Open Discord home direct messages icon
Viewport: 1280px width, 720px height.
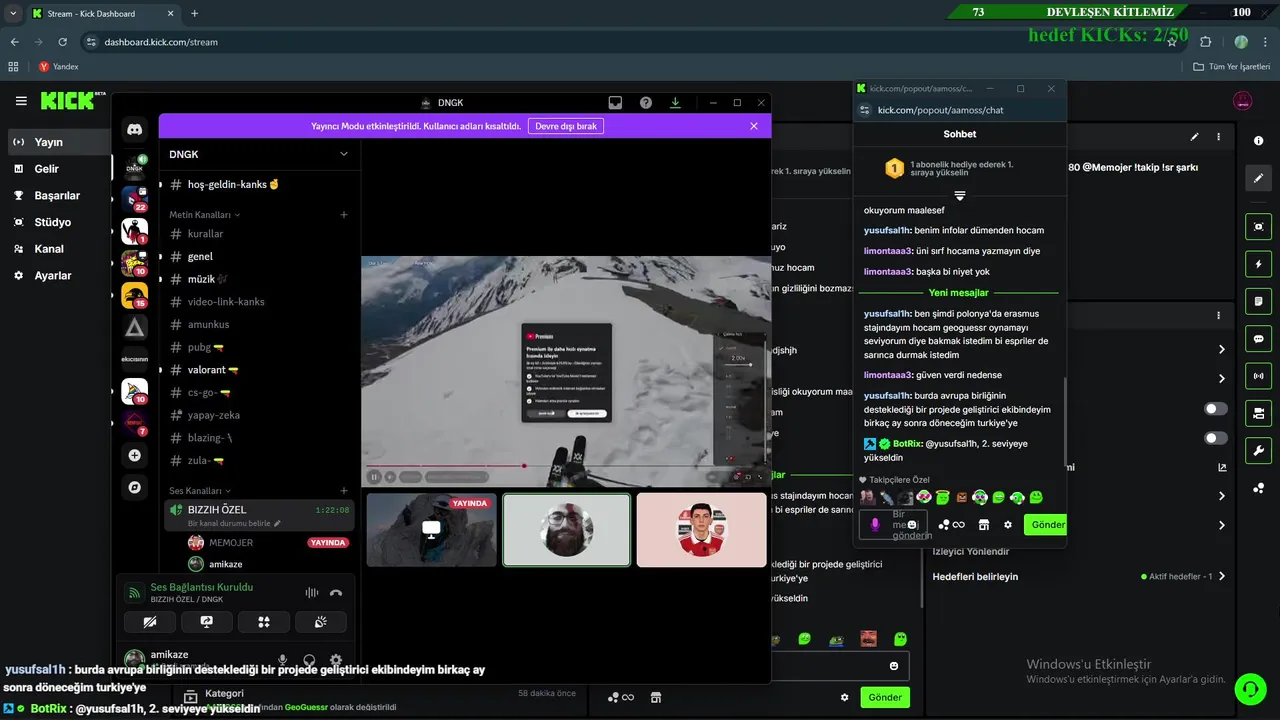tap(135, 129)
